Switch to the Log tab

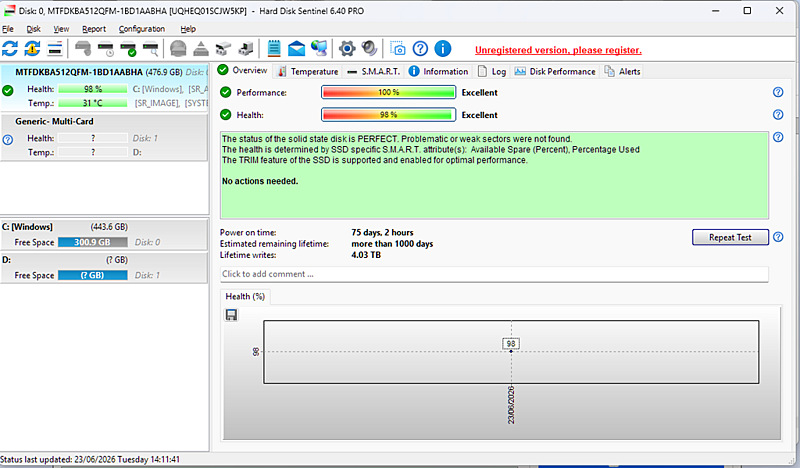(x=492, y=71)
